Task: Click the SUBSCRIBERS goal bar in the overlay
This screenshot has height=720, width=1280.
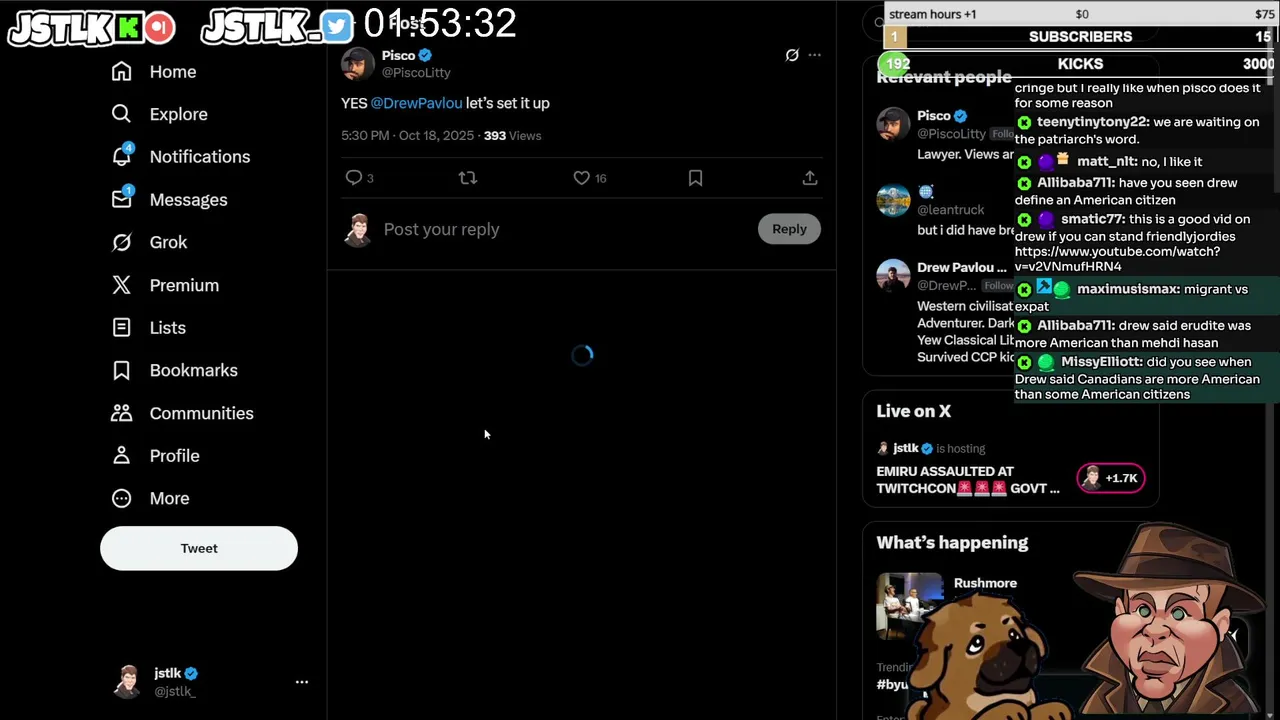Action: (1080, 37)
